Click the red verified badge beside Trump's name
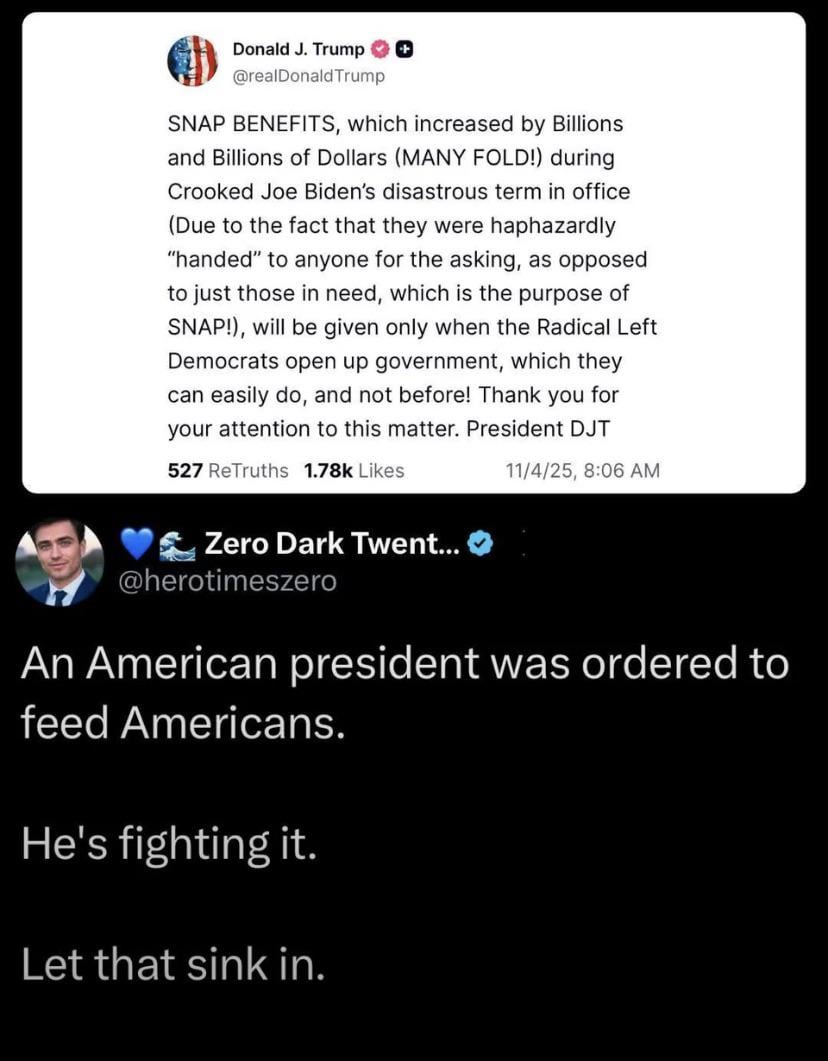 380,49
